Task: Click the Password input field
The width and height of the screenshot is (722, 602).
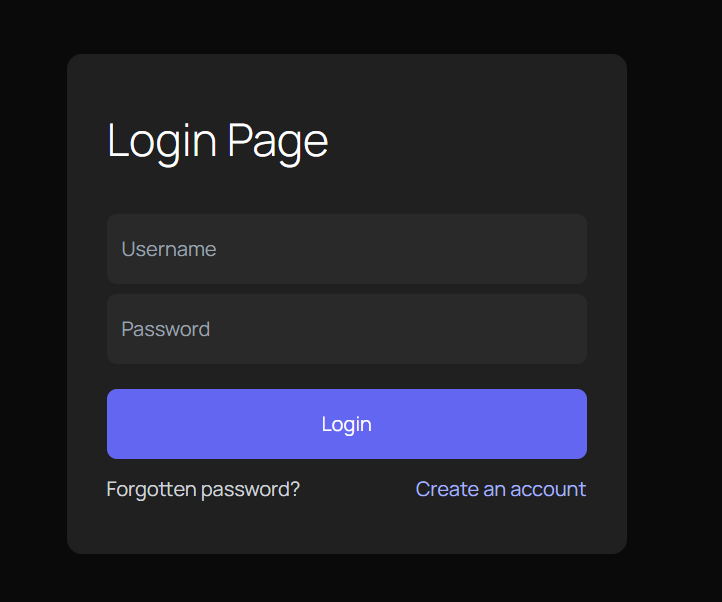Action: (x=346, y=329)
